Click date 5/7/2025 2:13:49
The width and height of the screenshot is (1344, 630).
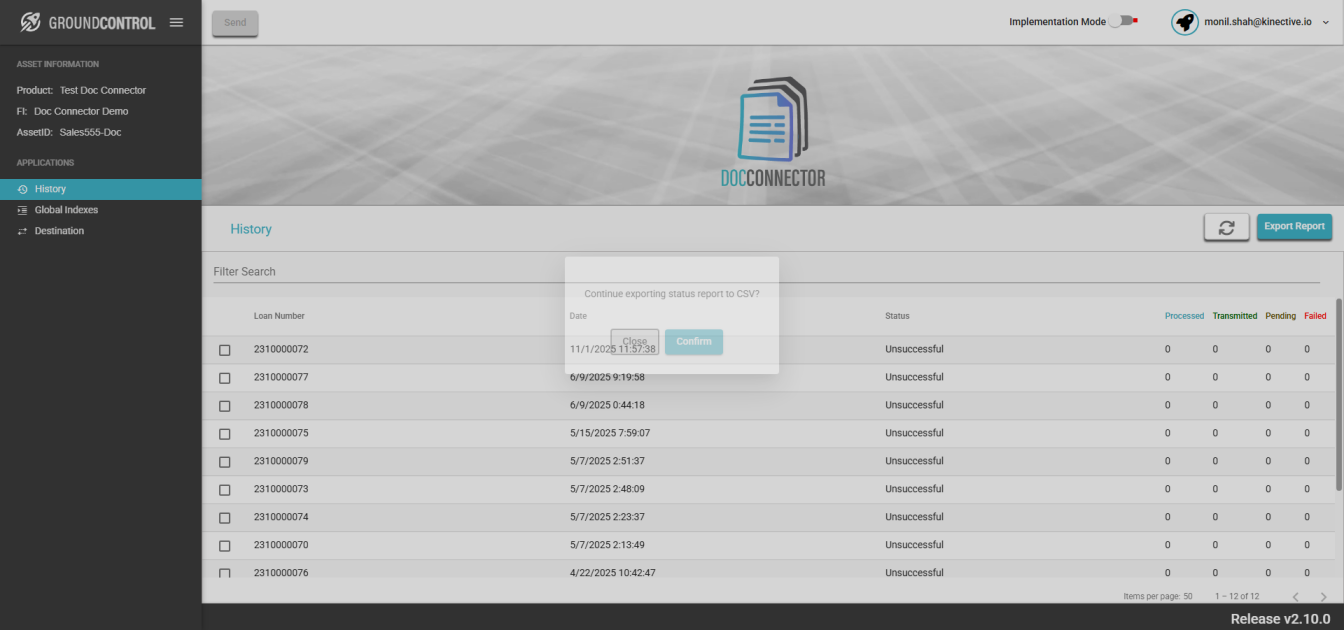coord(607,546)
